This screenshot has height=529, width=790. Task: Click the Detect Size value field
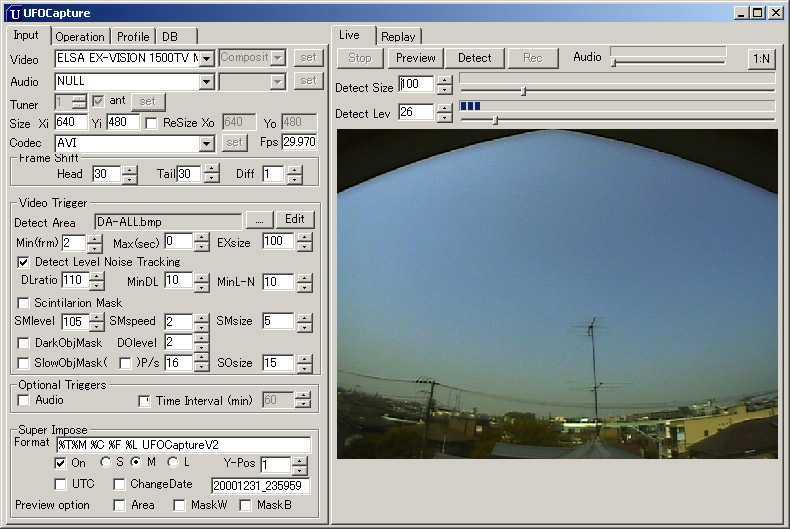[x=416, y=84]
